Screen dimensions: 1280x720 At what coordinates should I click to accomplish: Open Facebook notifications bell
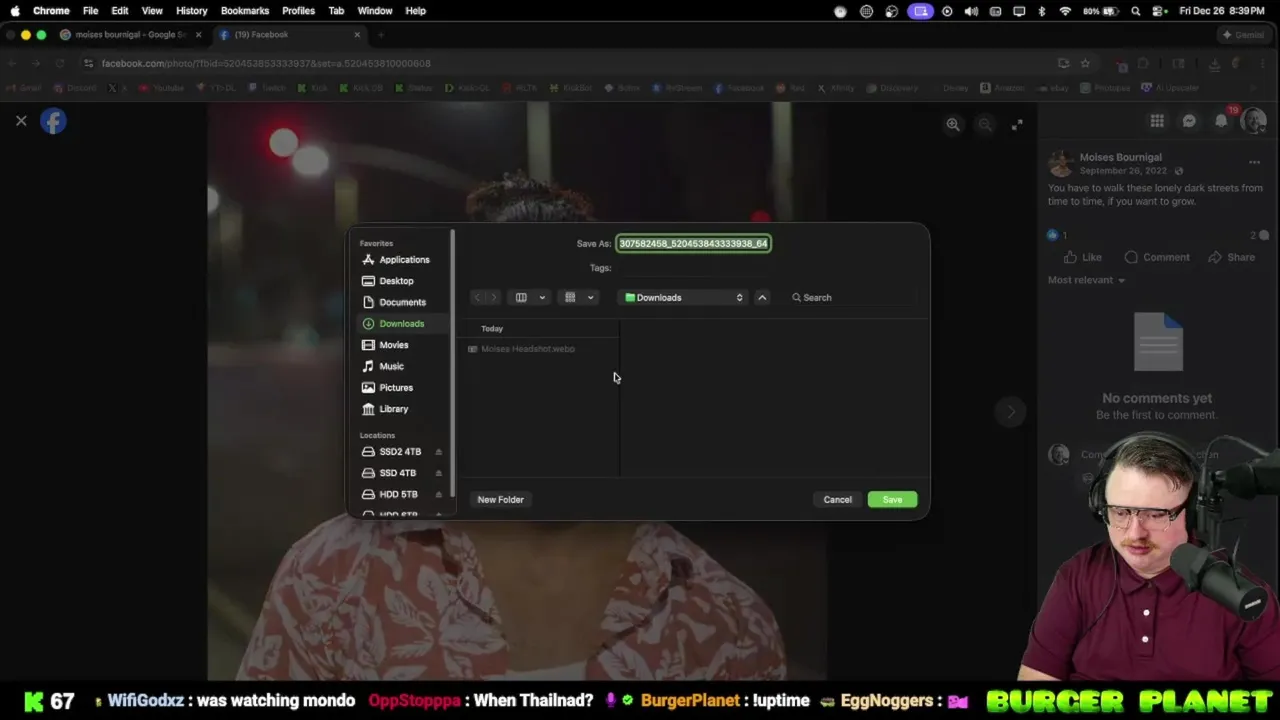click(x=1221, y=121)
